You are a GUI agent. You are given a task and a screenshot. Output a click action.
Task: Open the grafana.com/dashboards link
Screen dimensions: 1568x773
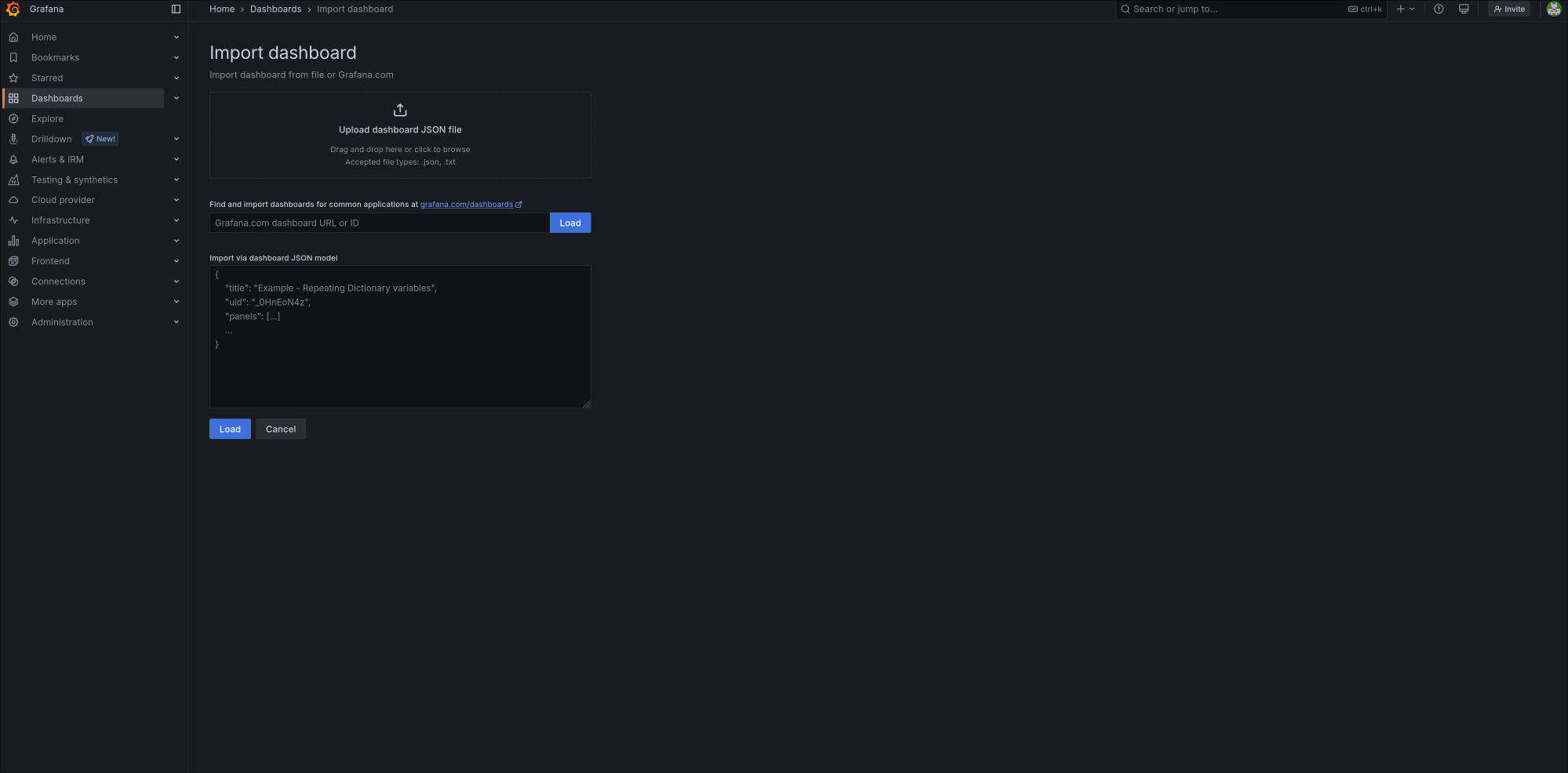466,204
